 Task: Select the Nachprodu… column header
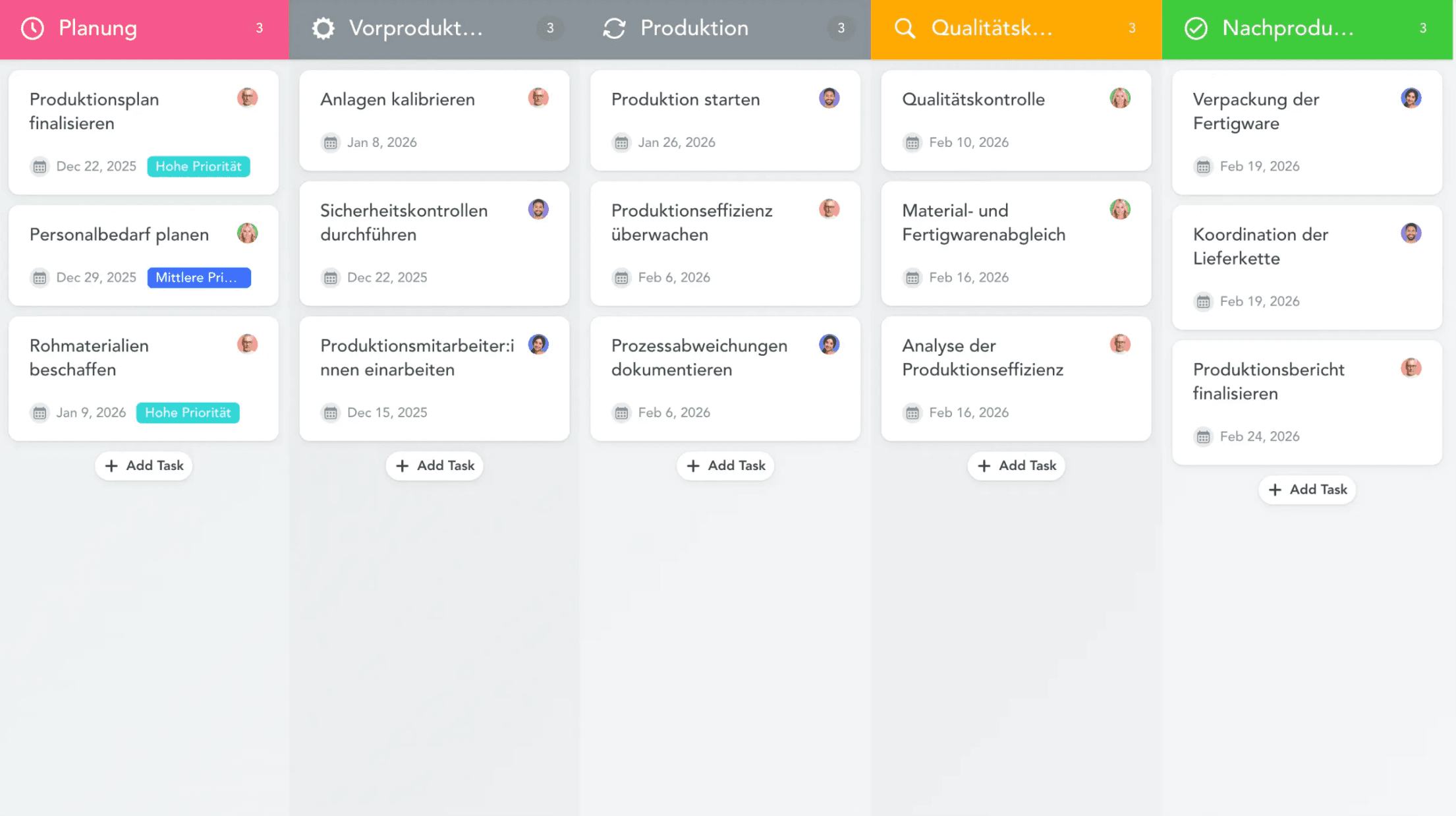1287,28
